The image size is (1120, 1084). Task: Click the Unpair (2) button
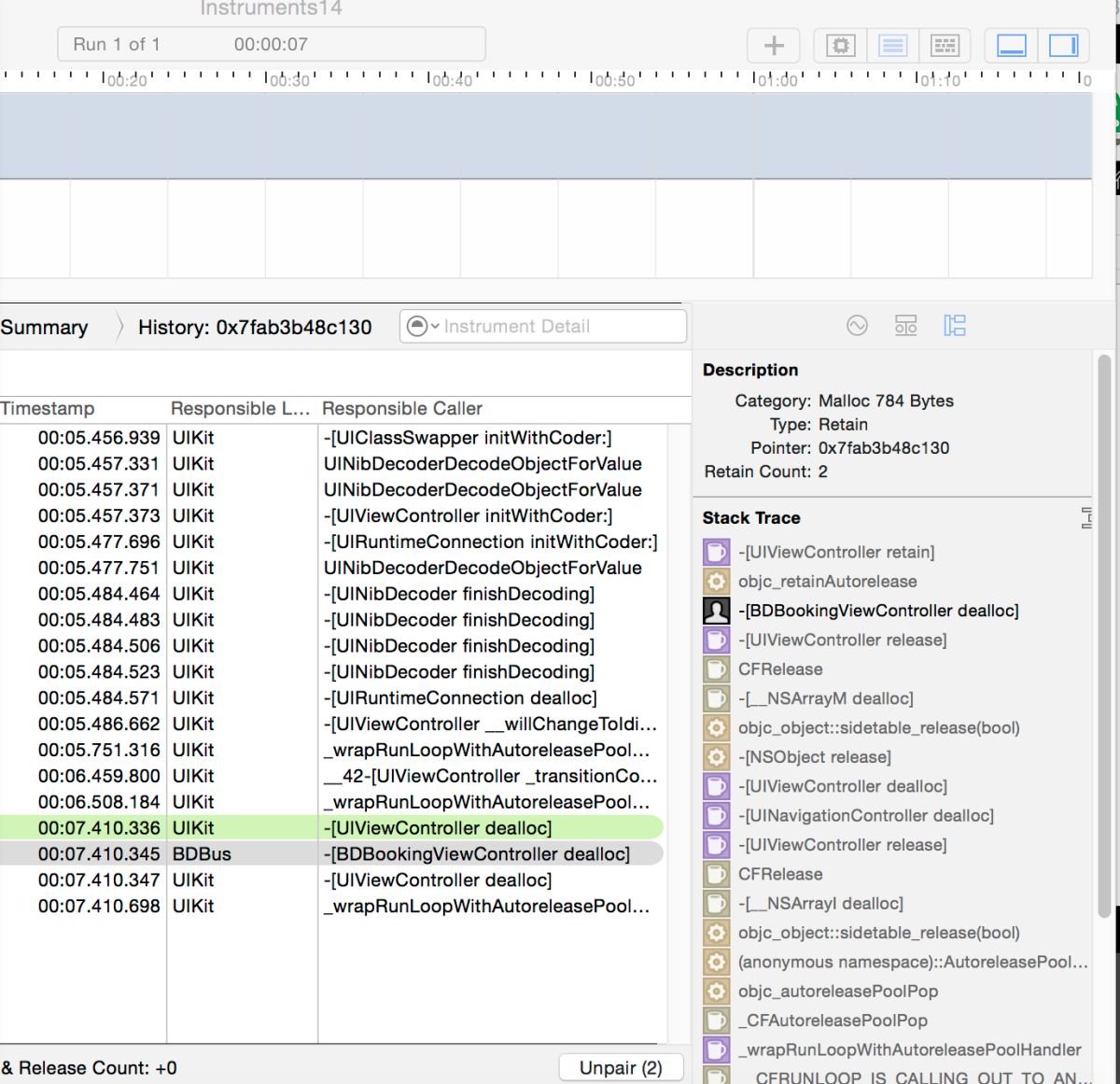621,1067
